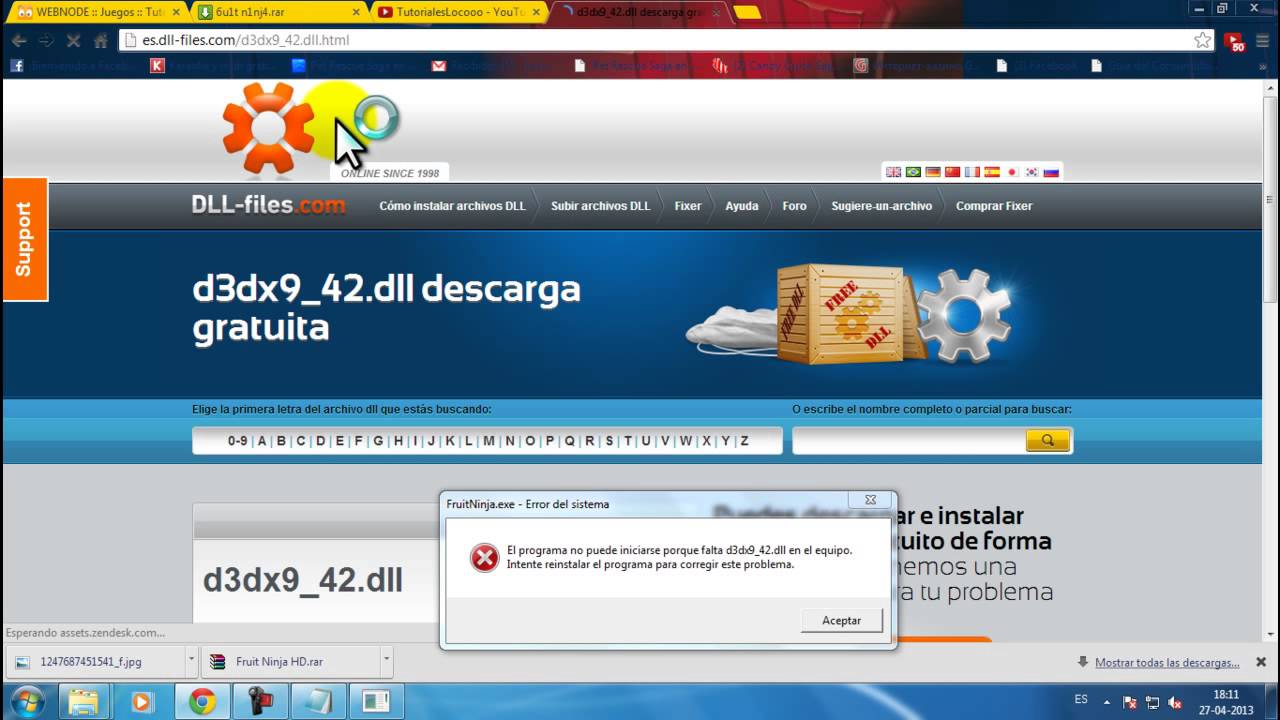Open the Gmail envelope bookmark
The image size is (1280, 720).
438,66
